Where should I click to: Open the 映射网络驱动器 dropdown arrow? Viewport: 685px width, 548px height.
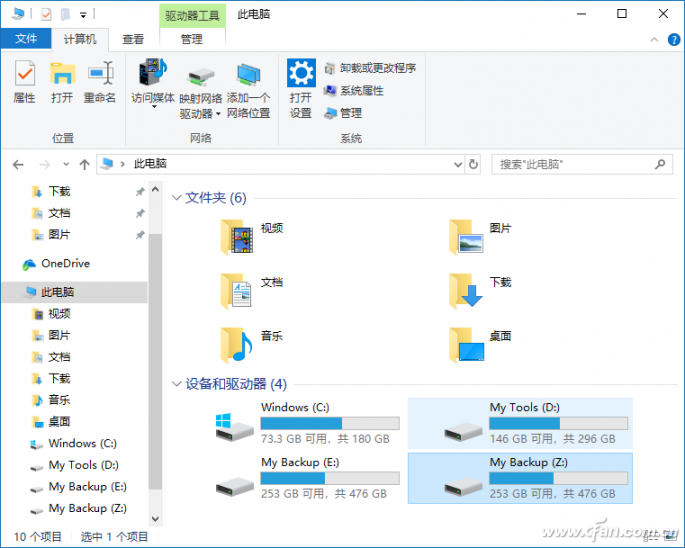(218, 114)
